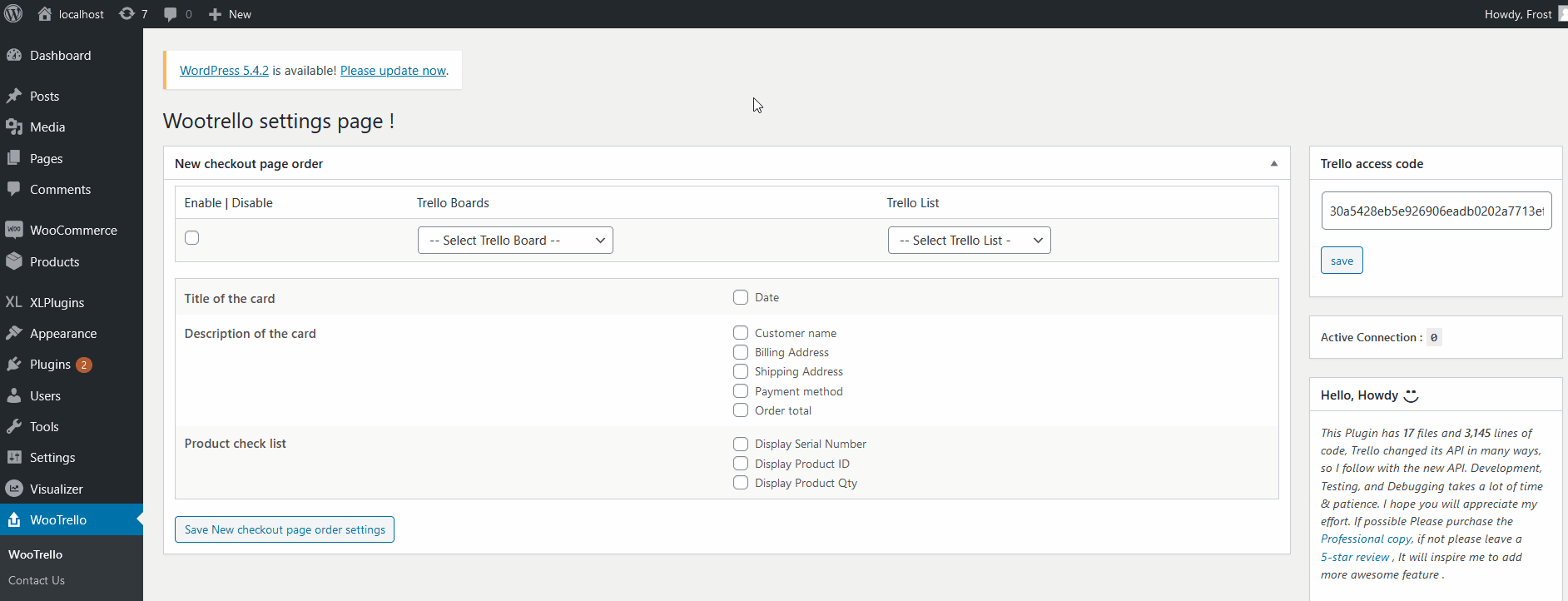This screenshot has height=601, width=1568.
Task: Check the Payment method option
Action: tap(741, 390)
